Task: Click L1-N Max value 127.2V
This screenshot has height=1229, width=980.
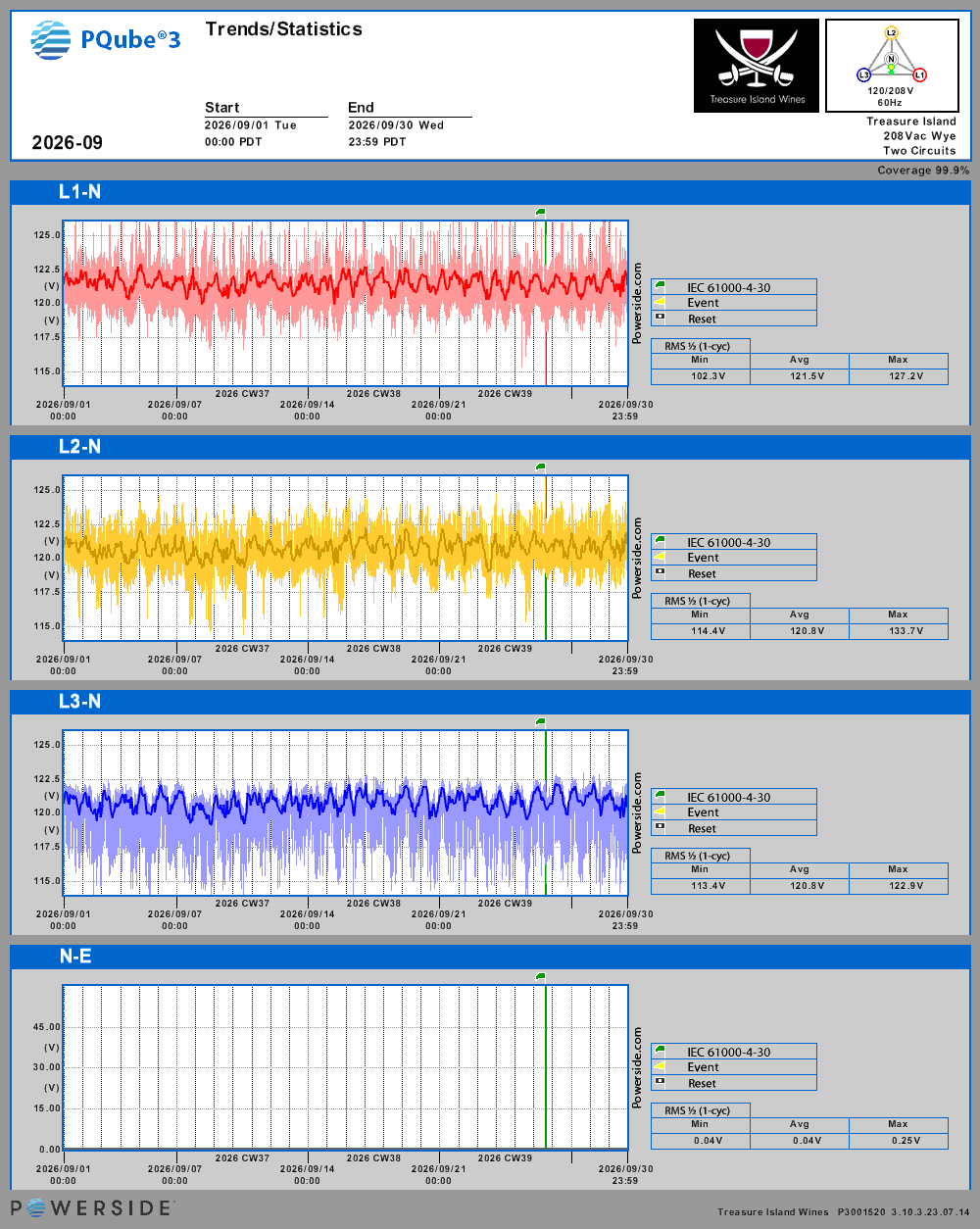Action: coord(906,376)
